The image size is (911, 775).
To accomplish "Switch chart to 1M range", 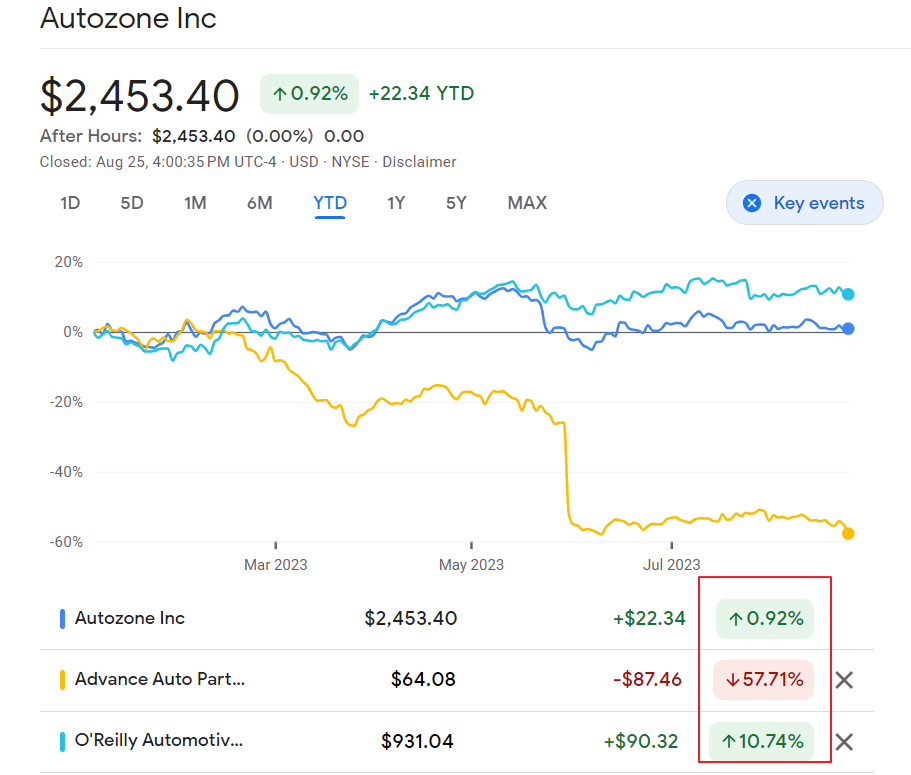I will click(195, 203).
